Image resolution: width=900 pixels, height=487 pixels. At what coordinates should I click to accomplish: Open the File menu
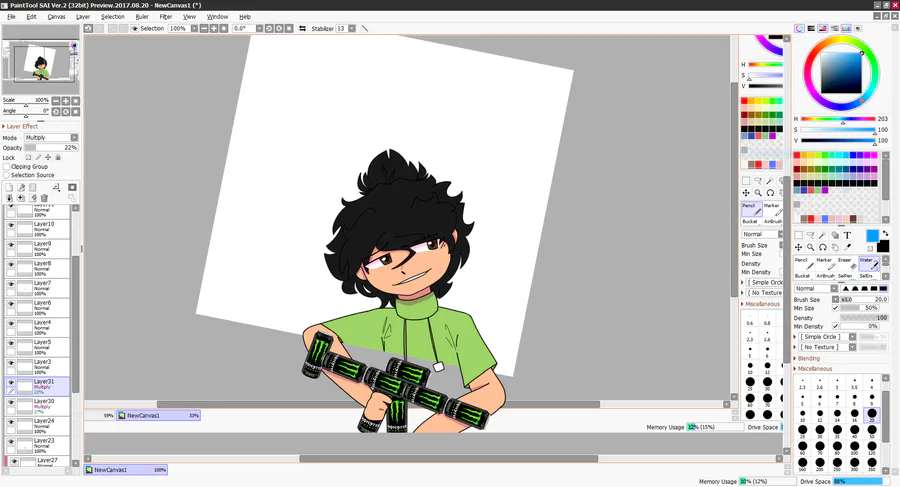pos(11,17)
